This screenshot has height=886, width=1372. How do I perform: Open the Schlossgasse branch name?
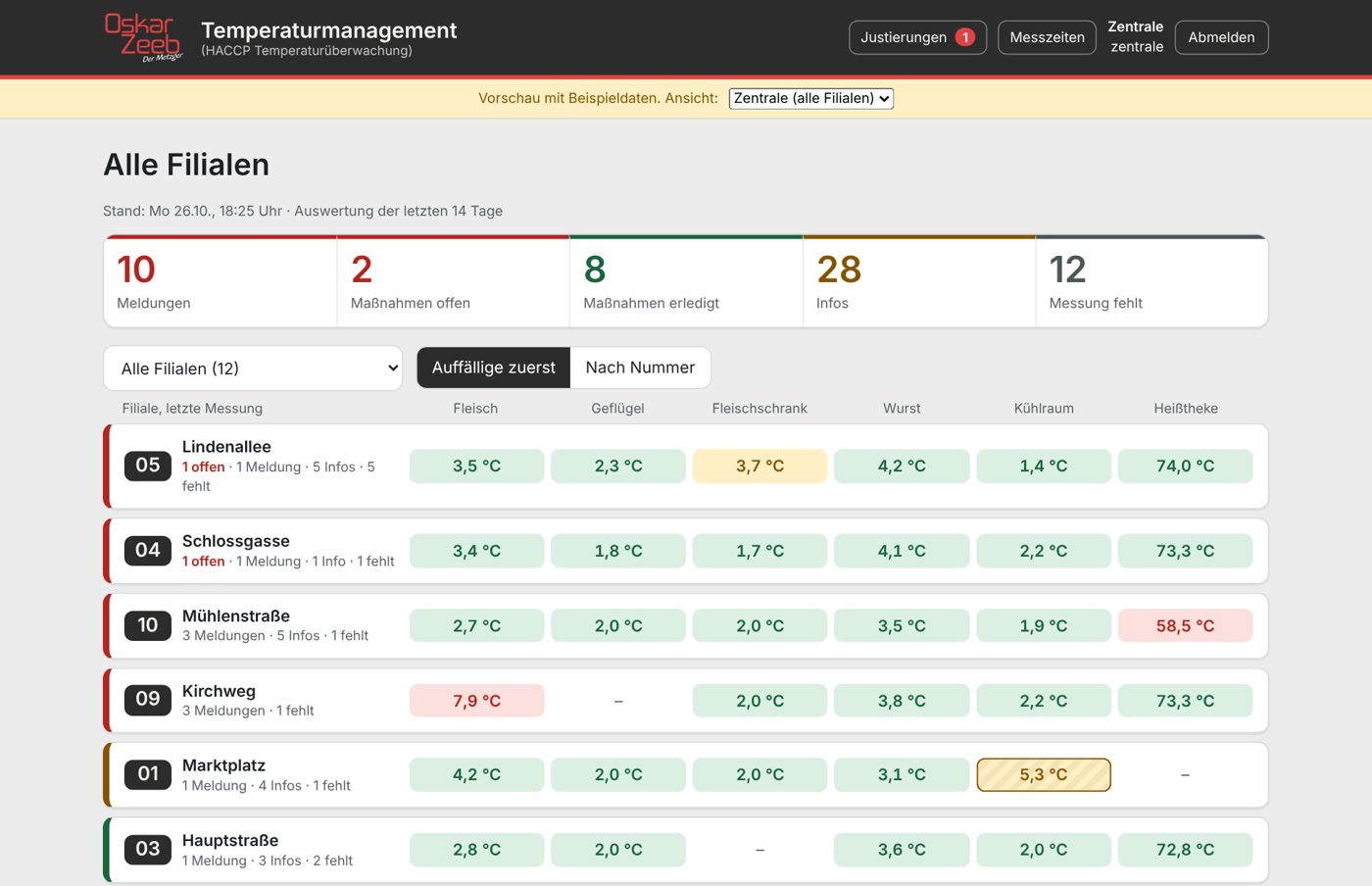click(x=236, y=541)
